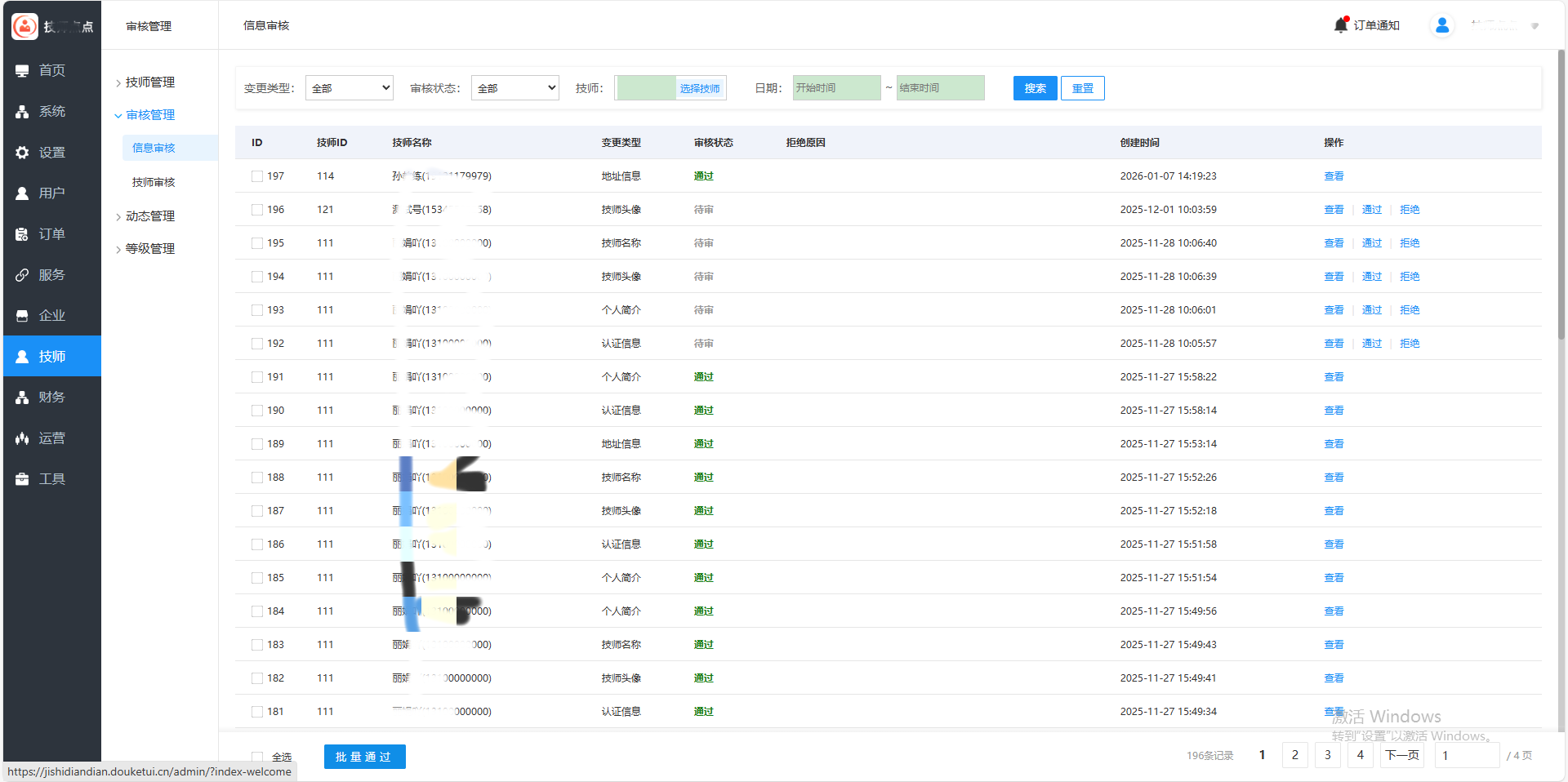This screenshot has height=782, width=1568.
Task: Open the 技师审核 submenu item
Action: (x=154, y=182)
